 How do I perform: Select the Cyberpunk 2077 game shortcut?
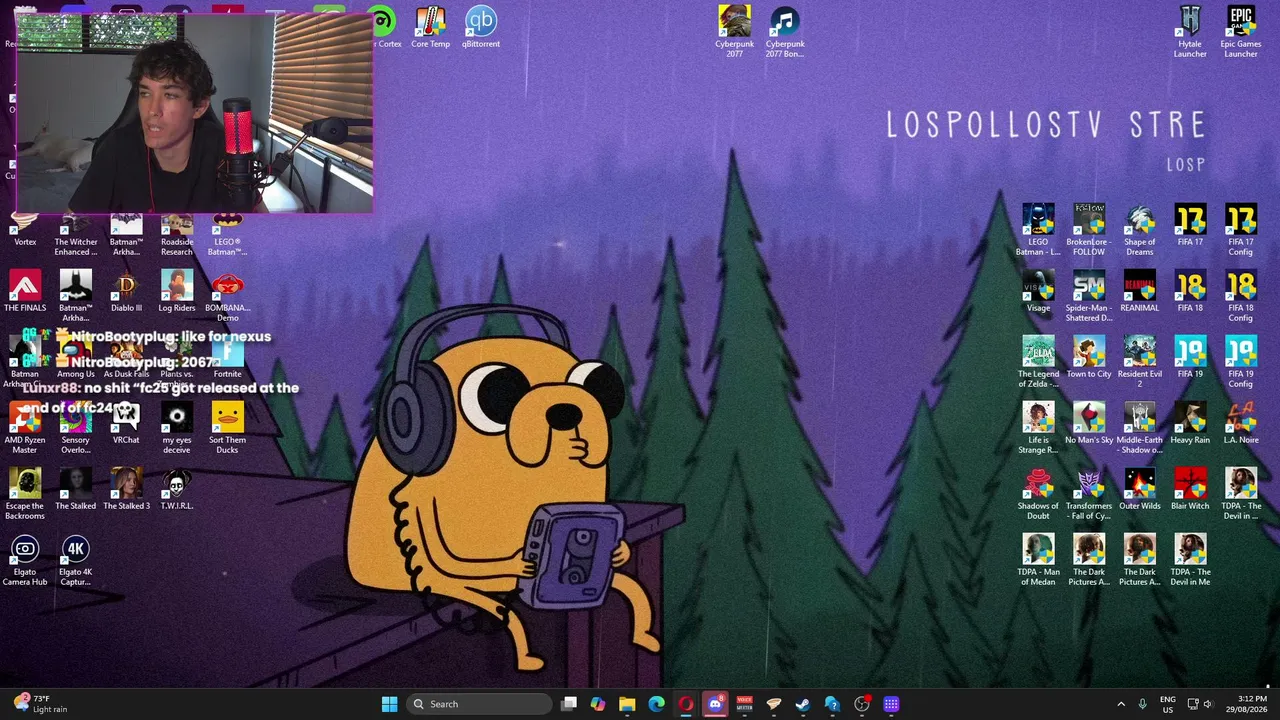[x=734, y=31]
